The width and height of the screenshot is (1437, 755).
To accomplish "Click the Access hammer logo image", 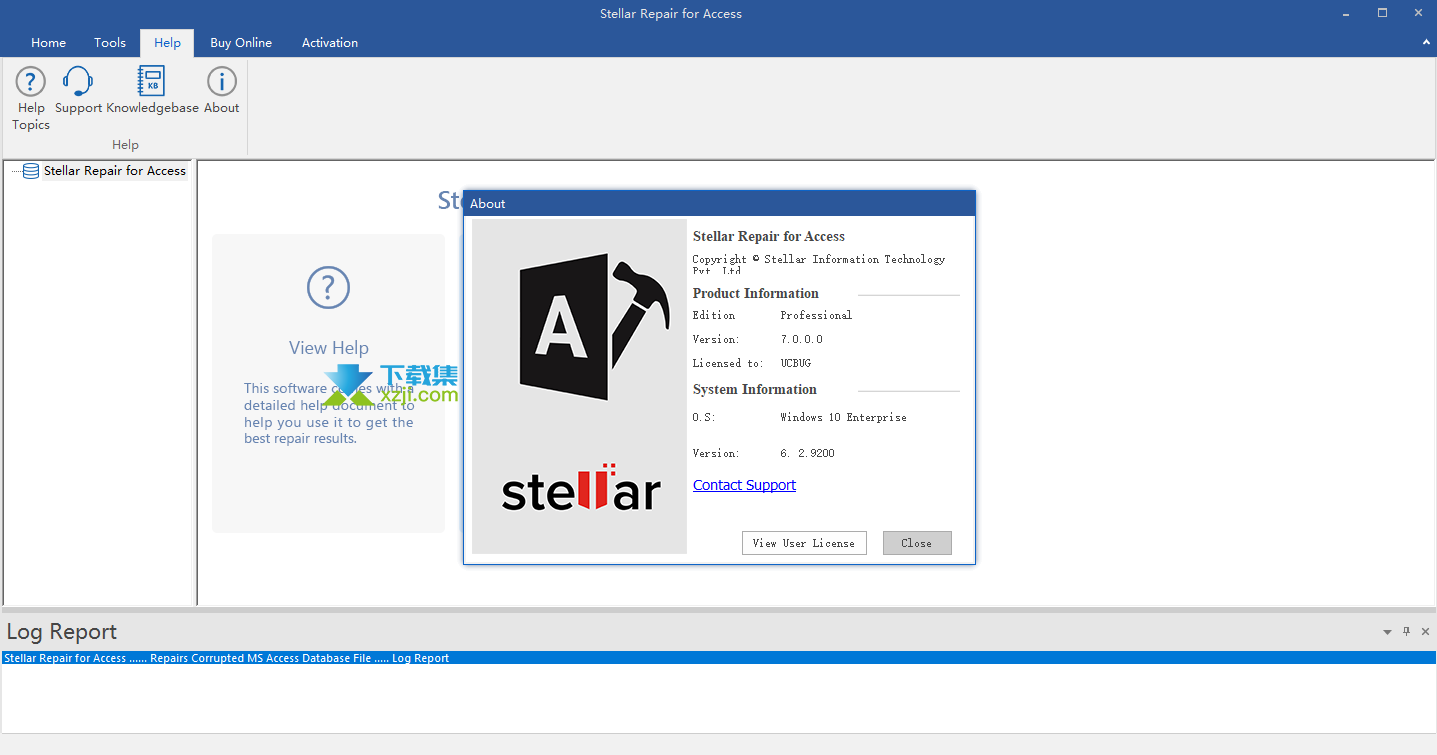I will coord(595,327).
